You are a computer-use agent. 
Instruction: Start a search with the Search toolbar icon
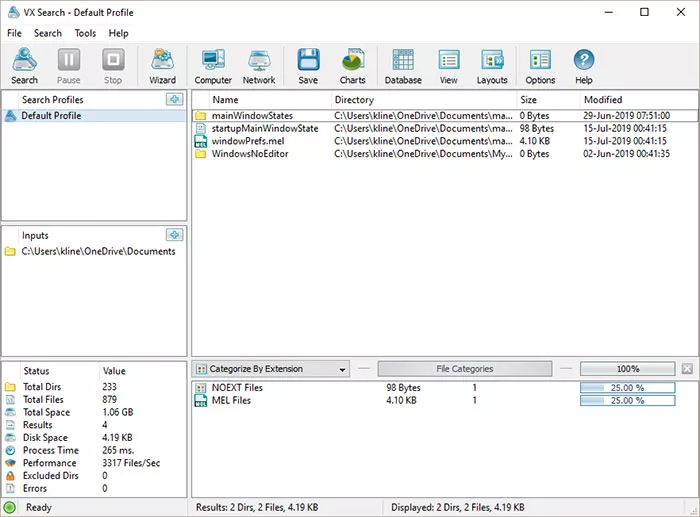(x=25, y=66)
